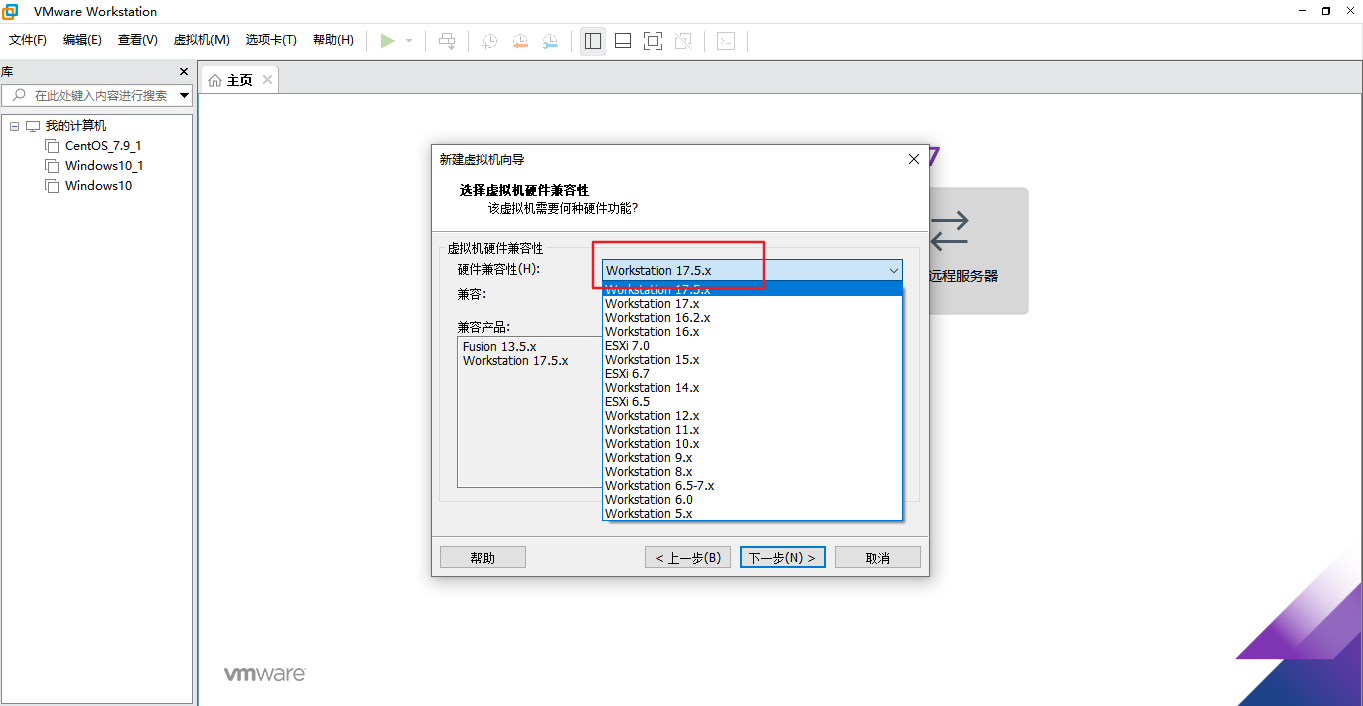This screenshot has width=1363, height=706.
Task: Open the search box dropdown arrow in library panel
Action: [183, 95]
